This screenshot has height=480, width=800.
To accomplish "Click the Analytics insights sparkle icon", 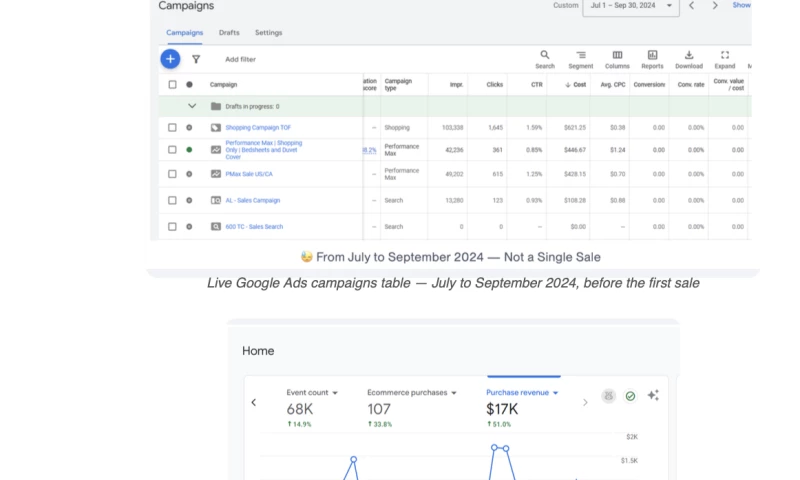I will (653, 395).
